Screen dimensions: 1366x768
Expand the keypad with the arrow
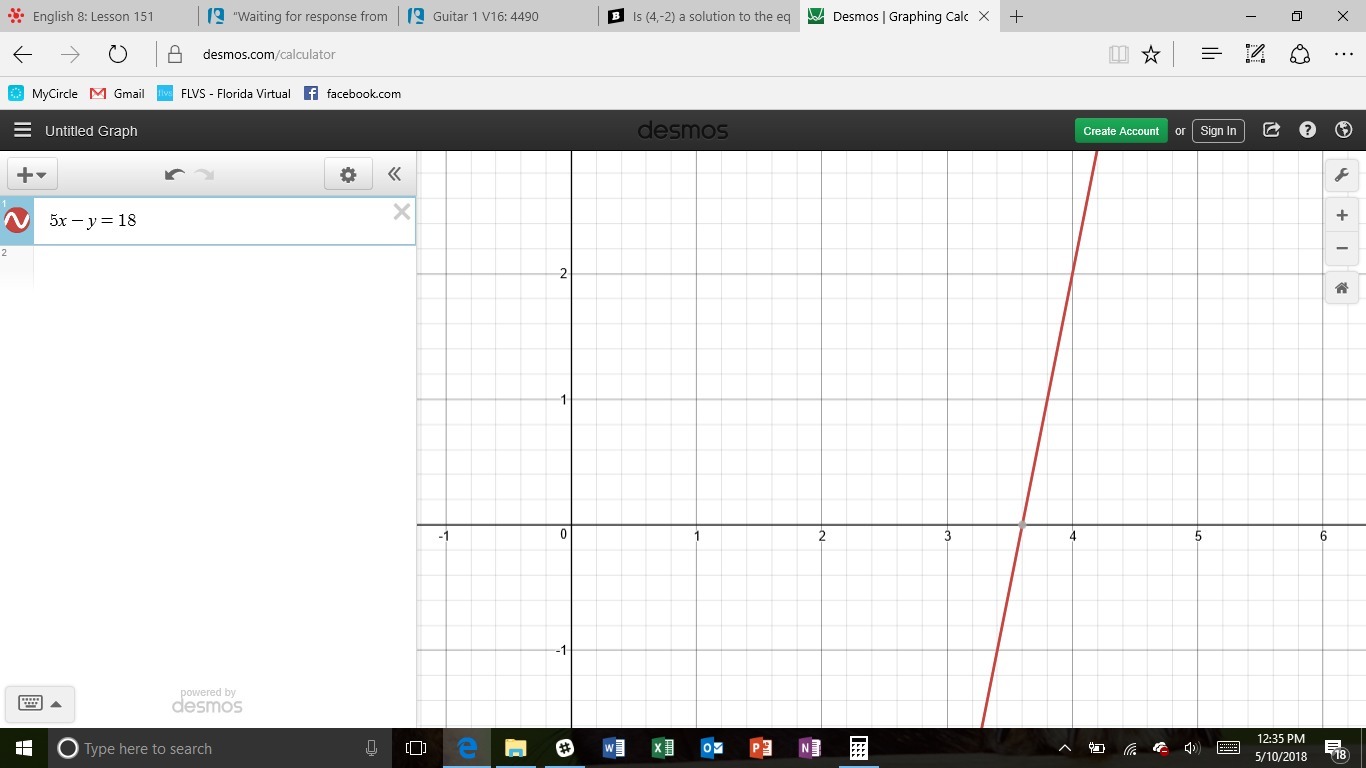click(56, 704)
